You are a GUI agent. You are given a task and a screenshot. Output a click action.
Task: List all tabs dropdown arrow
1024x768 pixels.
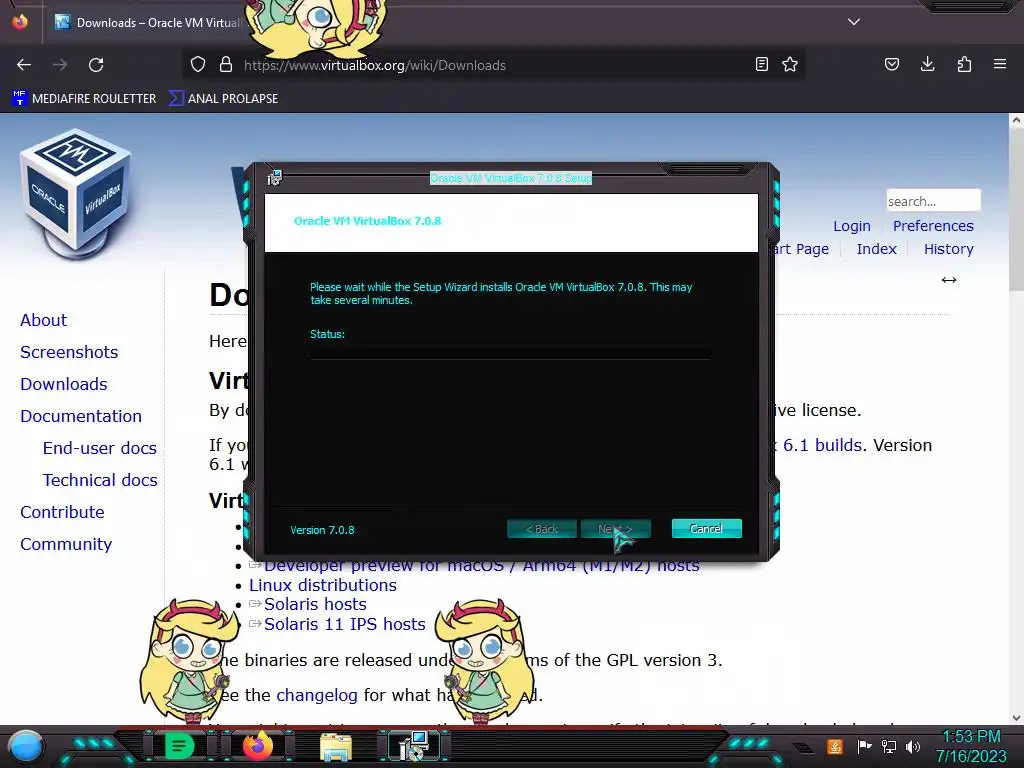point(854,22)
